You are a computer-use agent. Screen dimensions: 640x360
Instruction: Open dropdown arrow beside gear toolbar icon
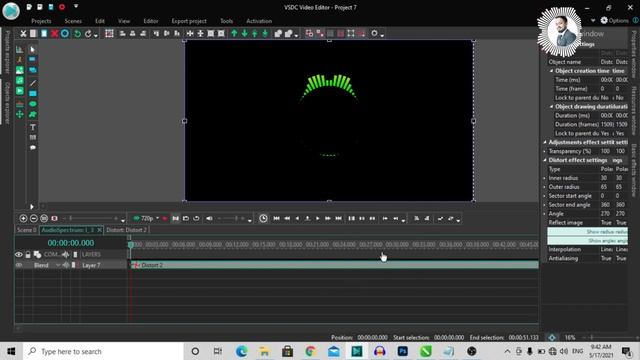pyautogui.click(x=382, y=36)
